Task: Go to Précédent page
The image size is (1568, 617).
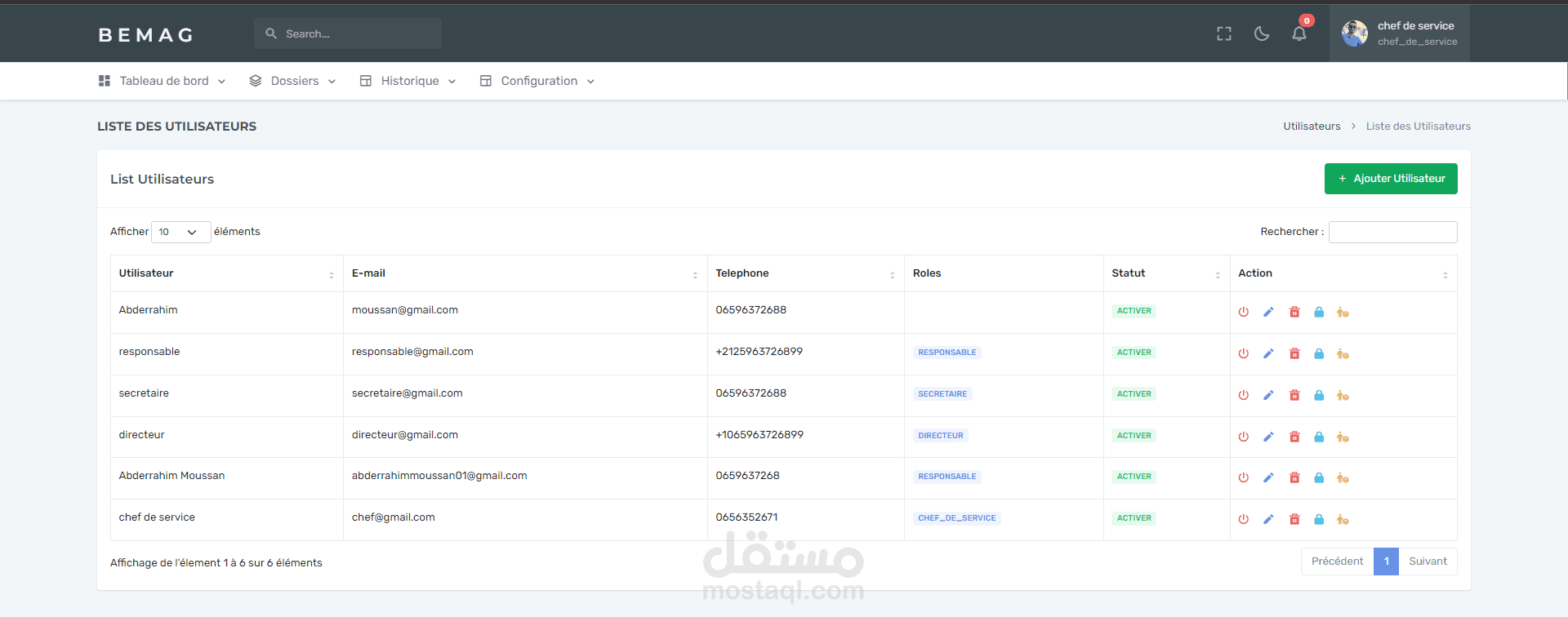Action: [x=1337, y=562]
